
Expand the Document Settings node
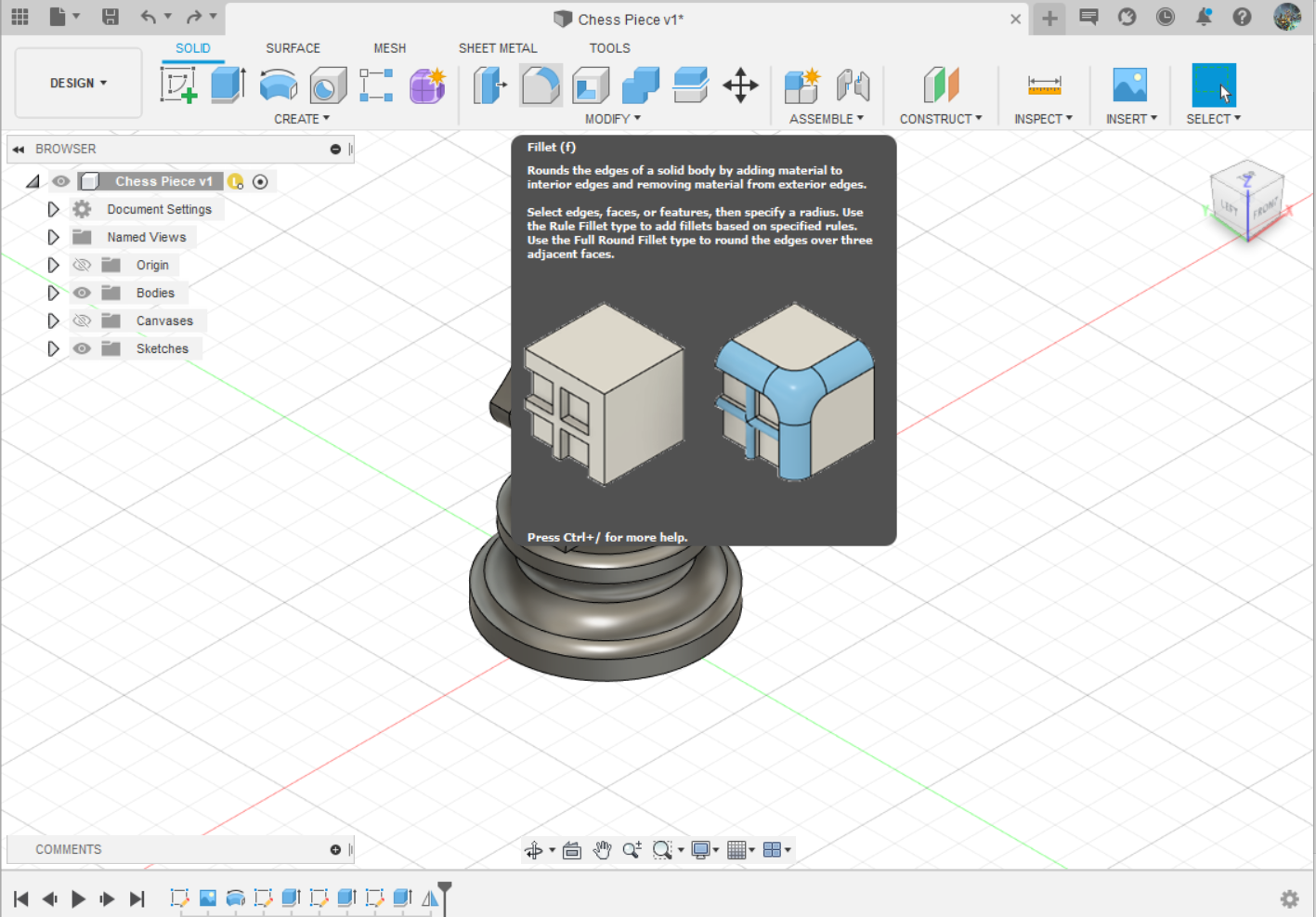[53, 209]
